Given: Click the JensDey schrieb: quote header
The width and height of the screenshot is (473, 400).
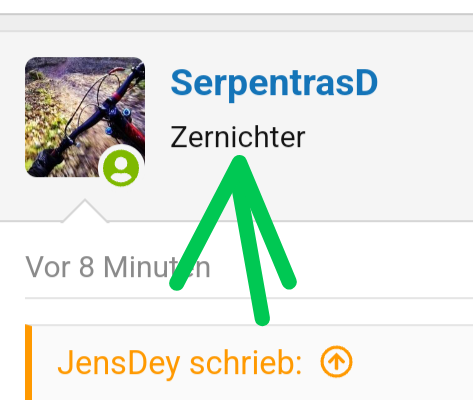Looking at the screenshot, I should 180,363.
